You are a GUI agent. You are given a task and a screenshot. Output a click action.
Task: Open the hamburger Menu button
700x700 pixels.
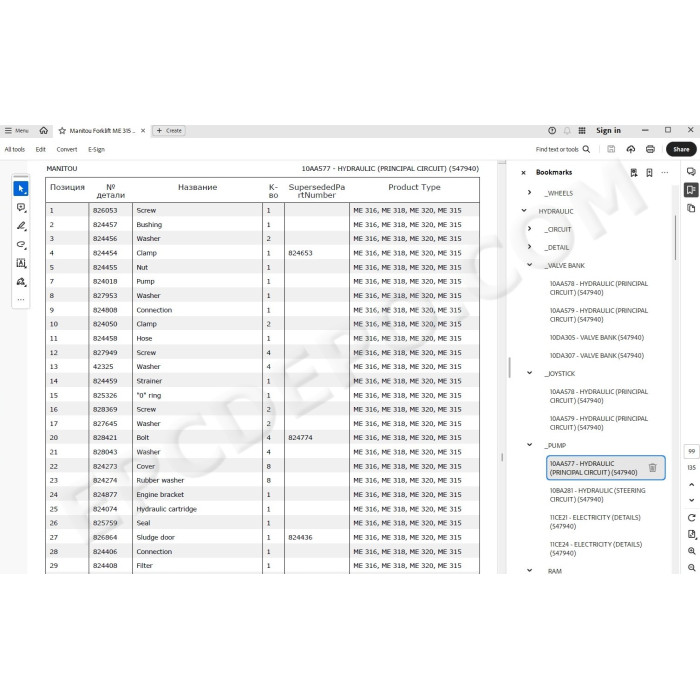coord(17,131)
